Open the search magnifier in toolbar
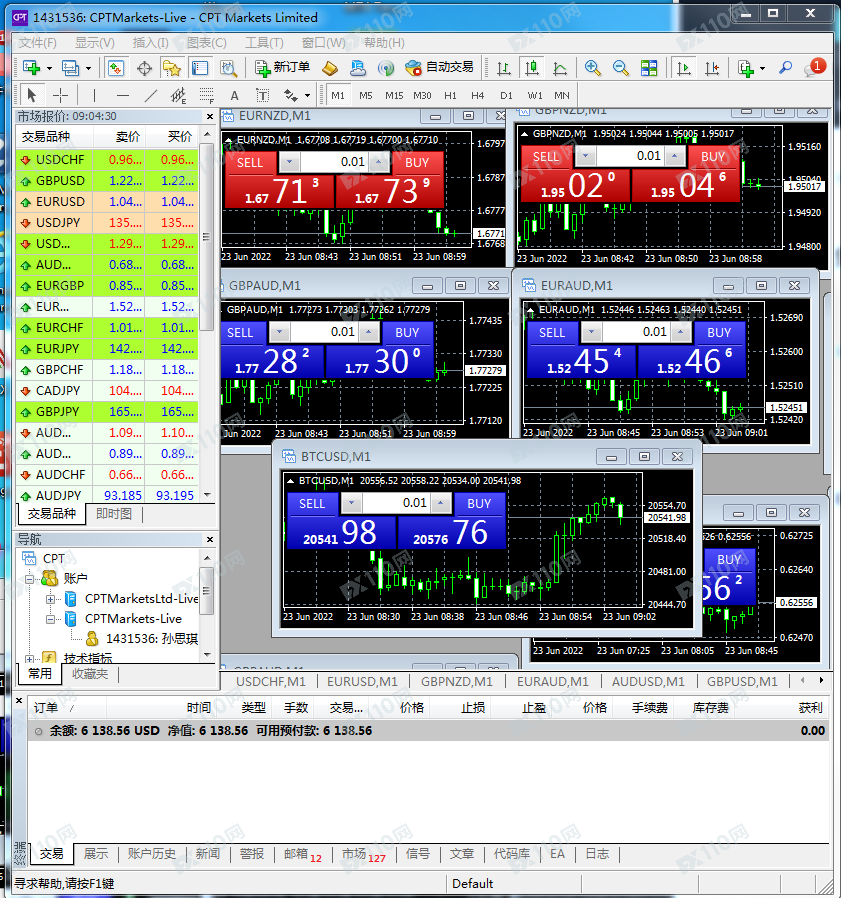841x898 pixels. pyautogui.click(x=785, y=68)
